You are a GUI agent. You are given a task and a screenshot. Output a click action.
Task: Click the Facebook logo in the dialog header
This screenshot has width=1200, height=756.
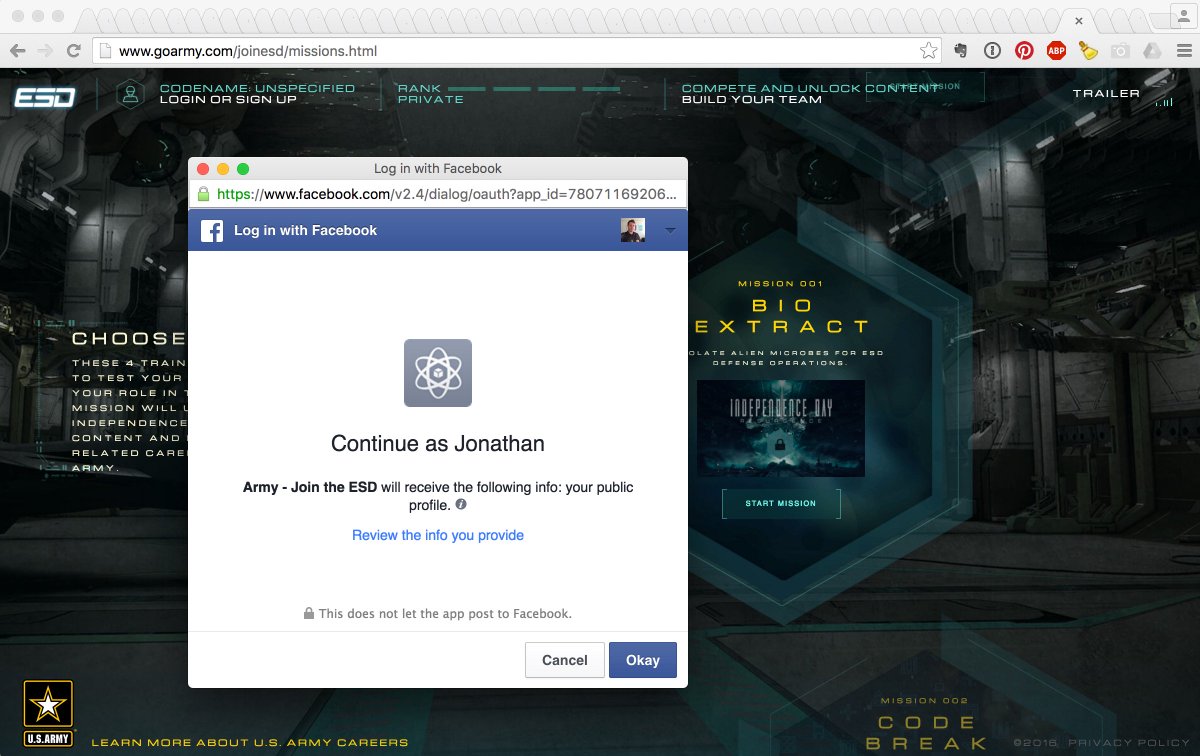(x=212, y=230)
